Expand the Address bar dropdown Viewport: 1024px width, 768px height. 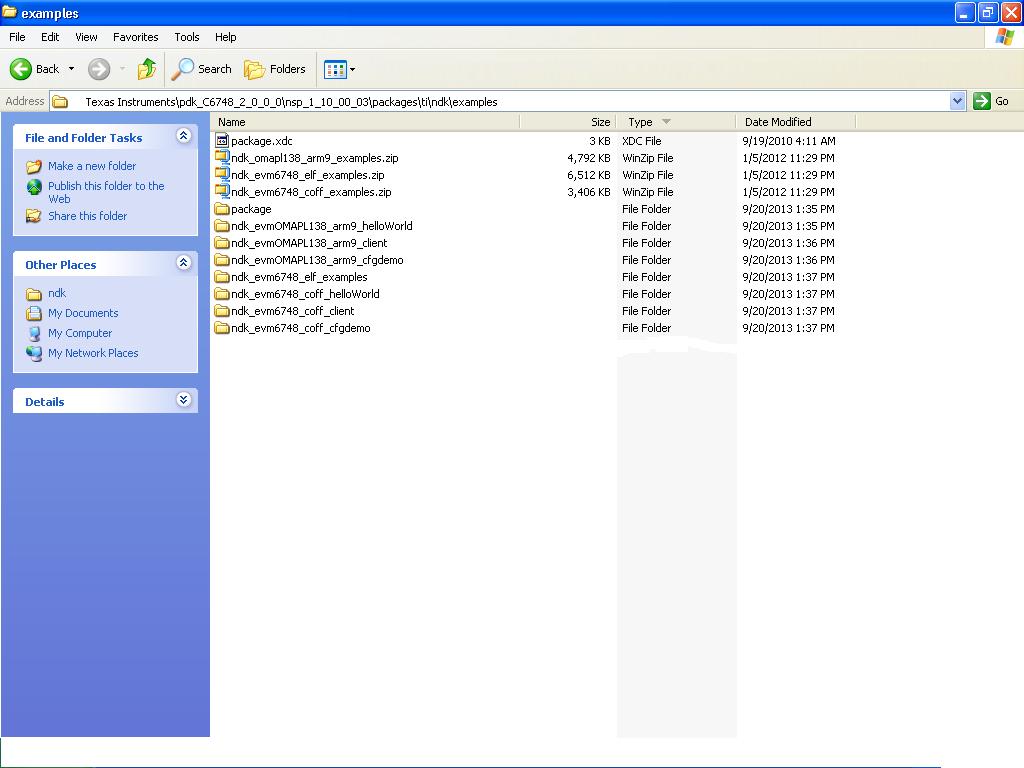pyautogui.click(x=957, y=101)
